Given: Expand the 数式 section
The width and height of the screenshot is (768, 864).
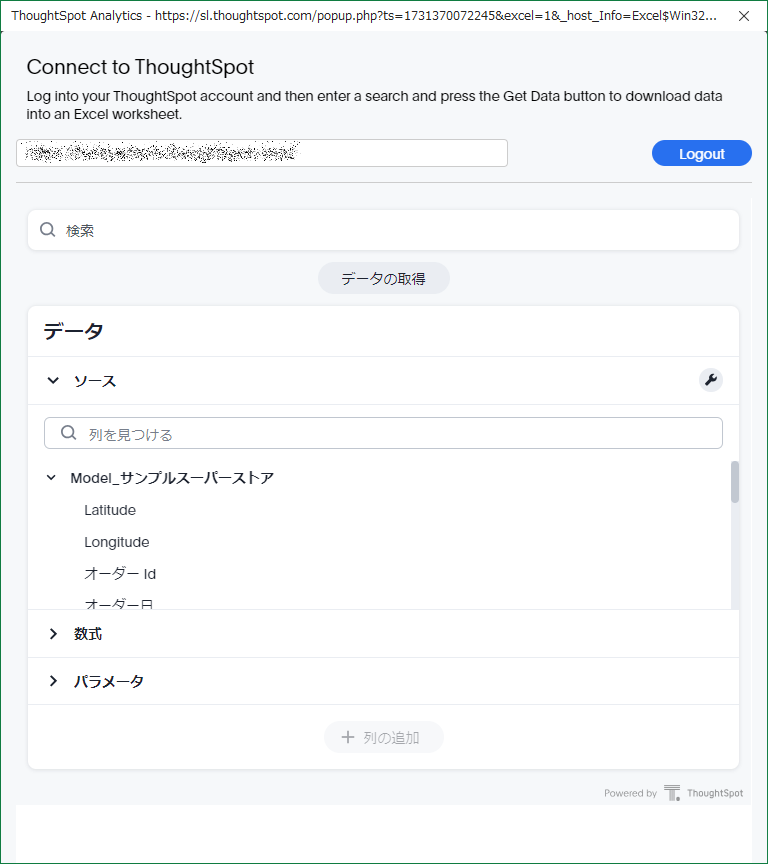Looking at the screenshot, I should tap(53, 634).
